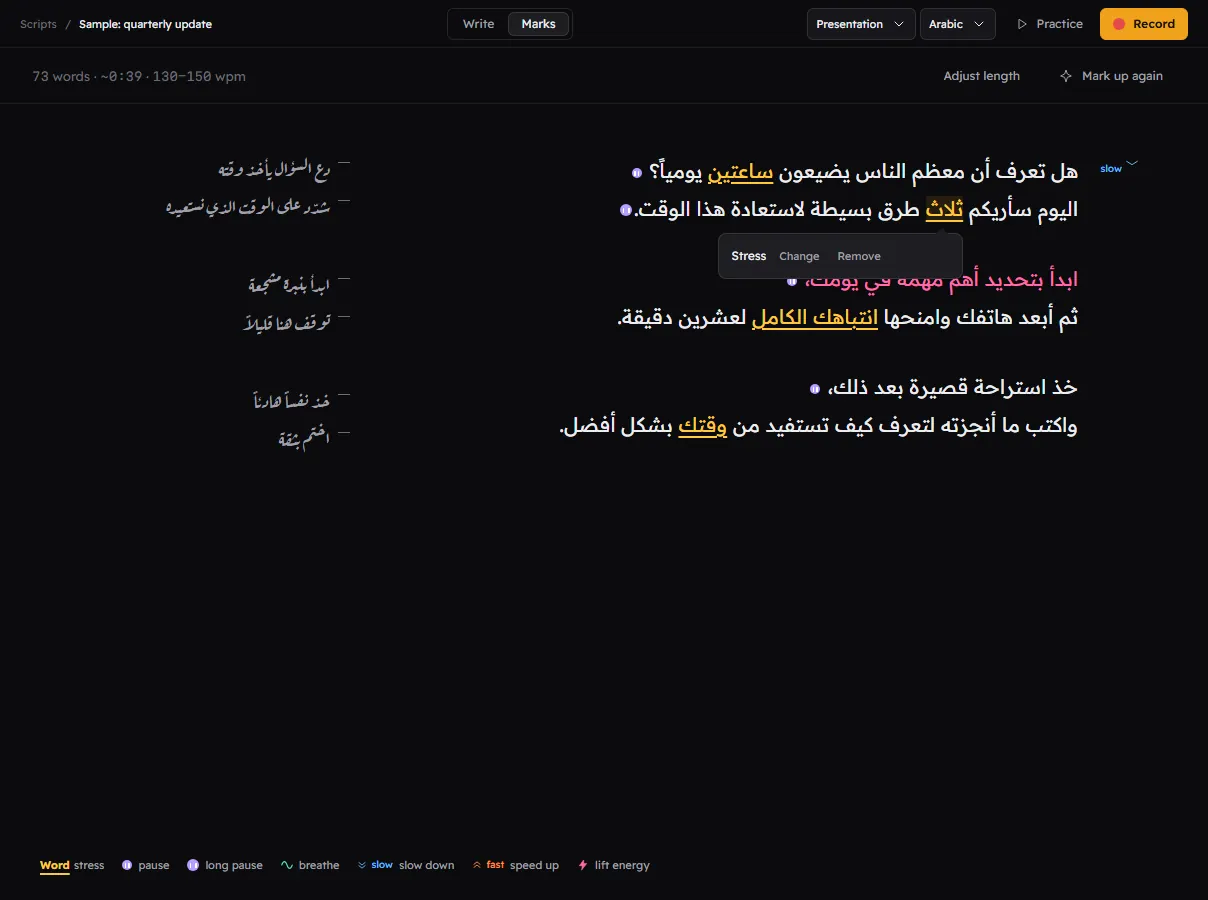Viewport: 1208px width, 900px height.
Task: Click the long pause marker after الوقت.
Action: point(626,210)
